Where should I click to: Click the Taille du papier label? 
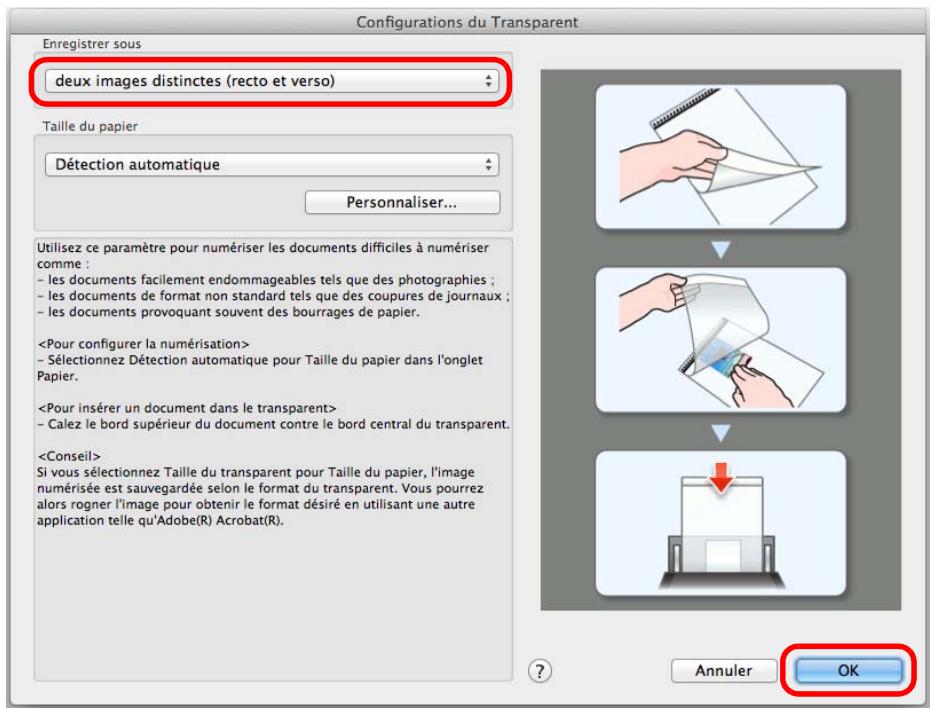pyautogui.click(x=90, y=127)
